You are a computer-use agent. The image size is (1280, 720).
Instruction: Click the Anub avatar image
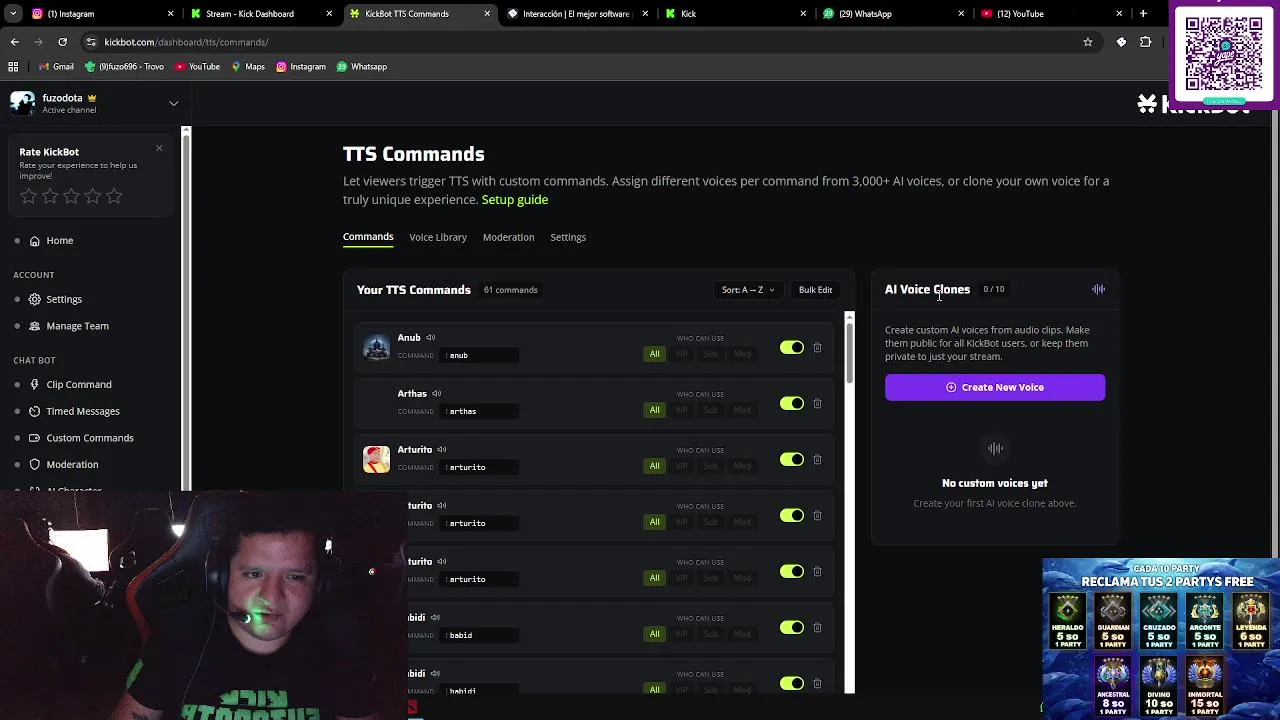[376, 347]
